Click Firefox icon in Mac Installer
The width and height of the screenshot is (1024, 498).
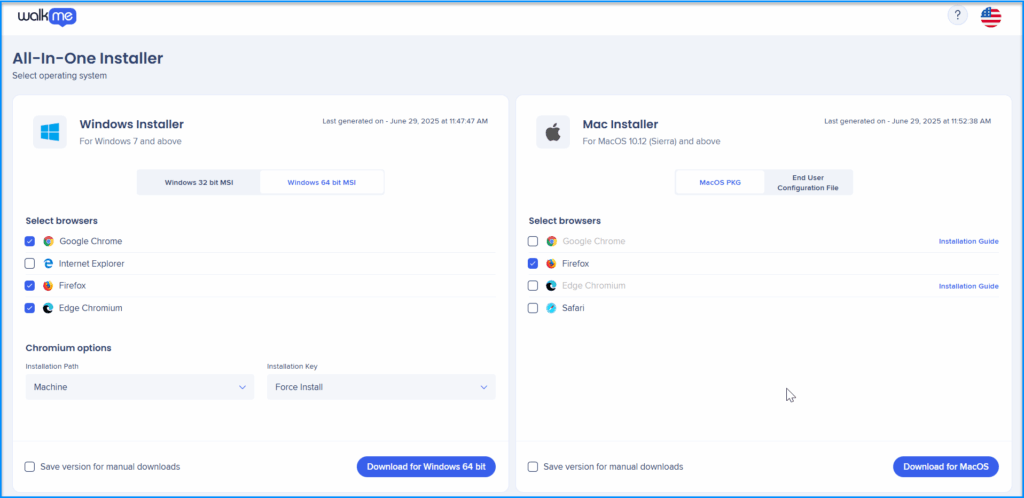point(551,264)
